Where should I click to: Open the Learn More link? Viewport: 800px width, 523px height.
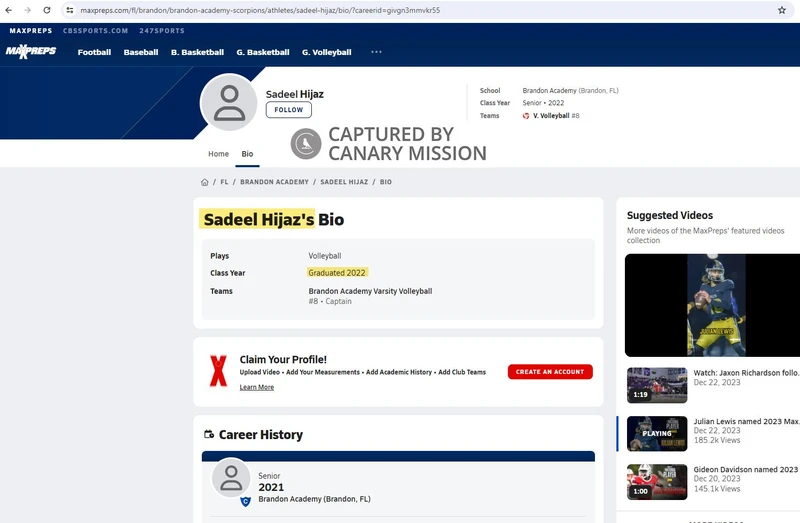click(256, 387)
